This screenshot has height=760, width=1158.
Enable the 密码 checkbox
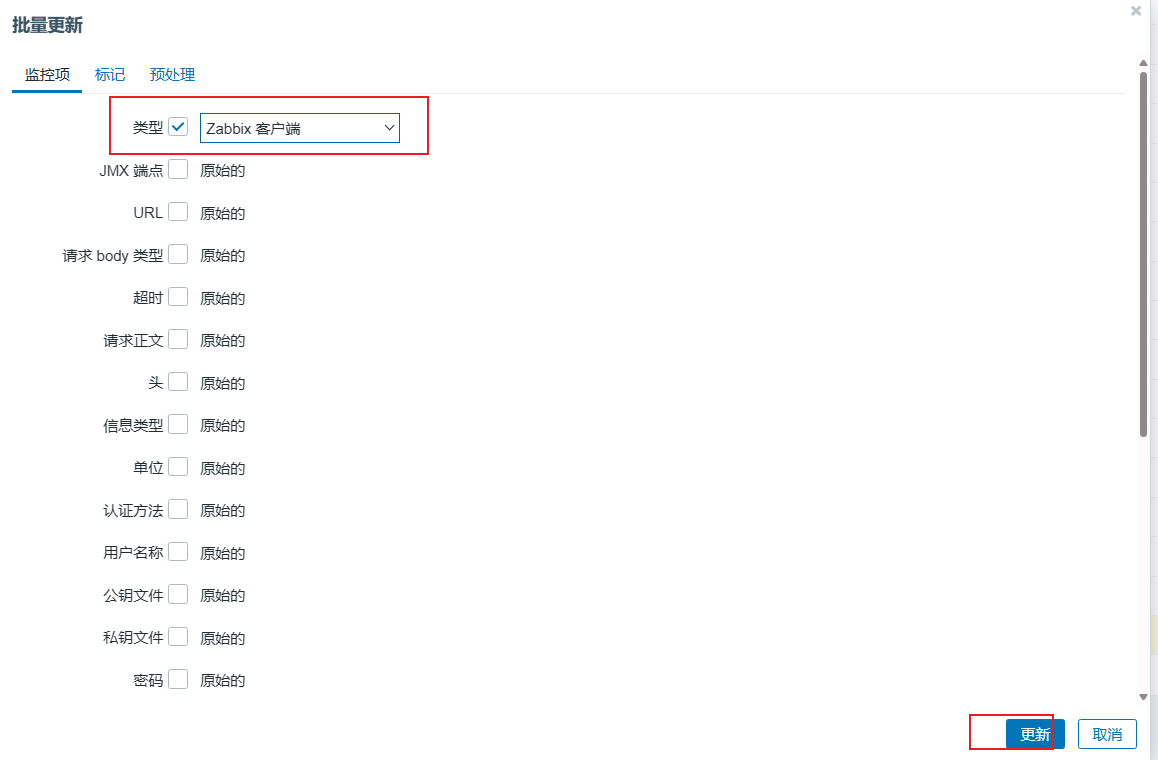(x=178, y=679)
